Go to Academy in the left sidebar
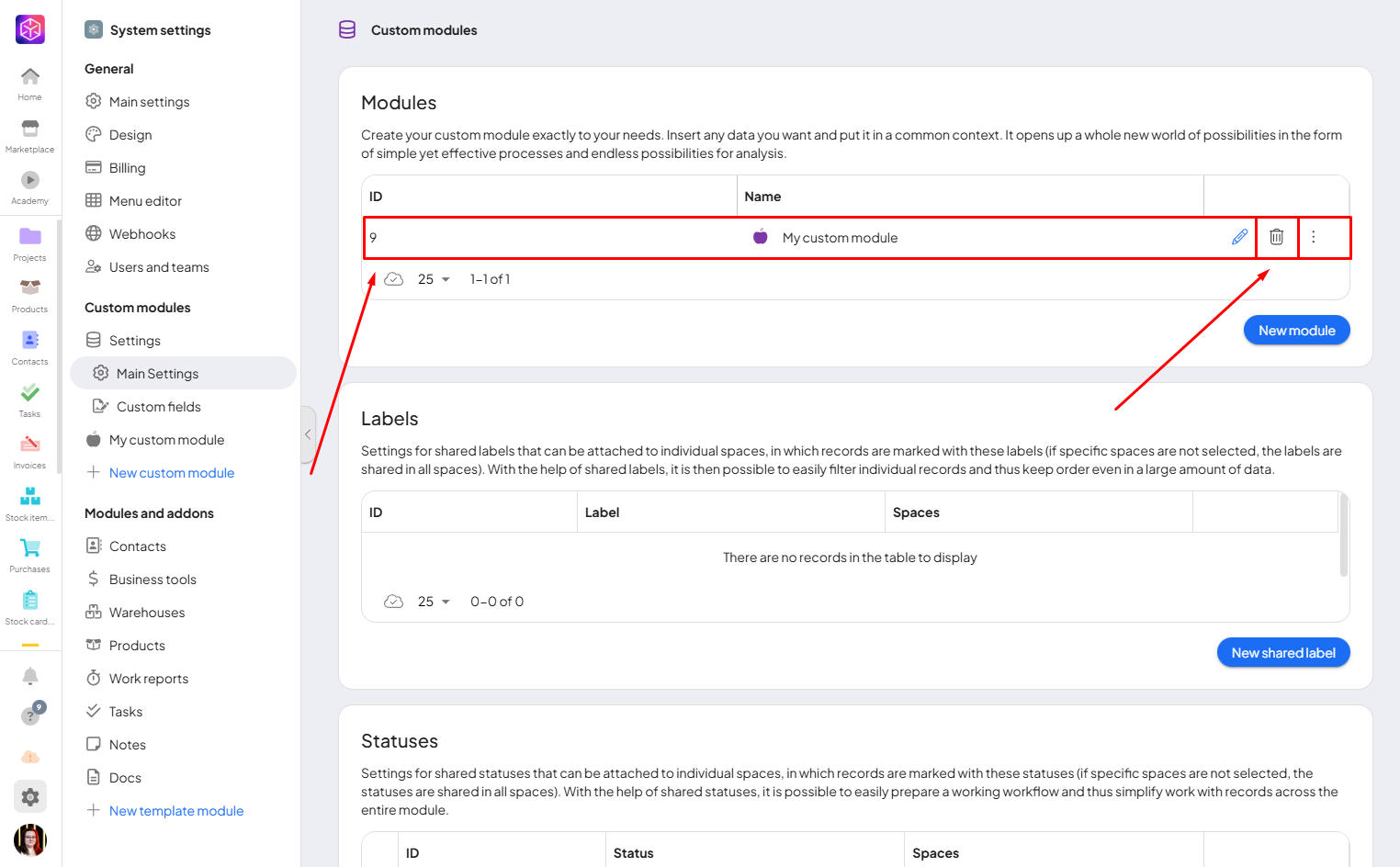This screenshot has height=867, width=1400. pos(29,186)
